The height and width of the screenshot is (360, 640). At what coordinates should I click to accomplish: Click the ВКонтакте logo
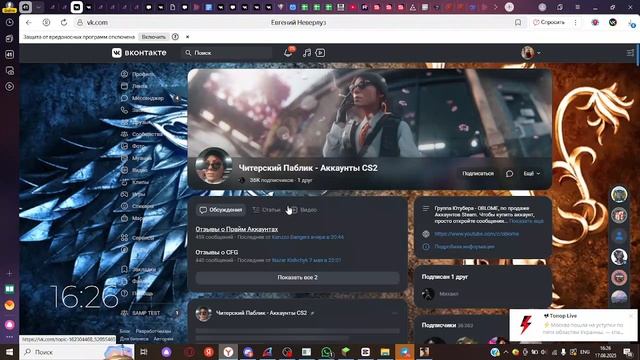pyautogui.click(x=139, y=53)
